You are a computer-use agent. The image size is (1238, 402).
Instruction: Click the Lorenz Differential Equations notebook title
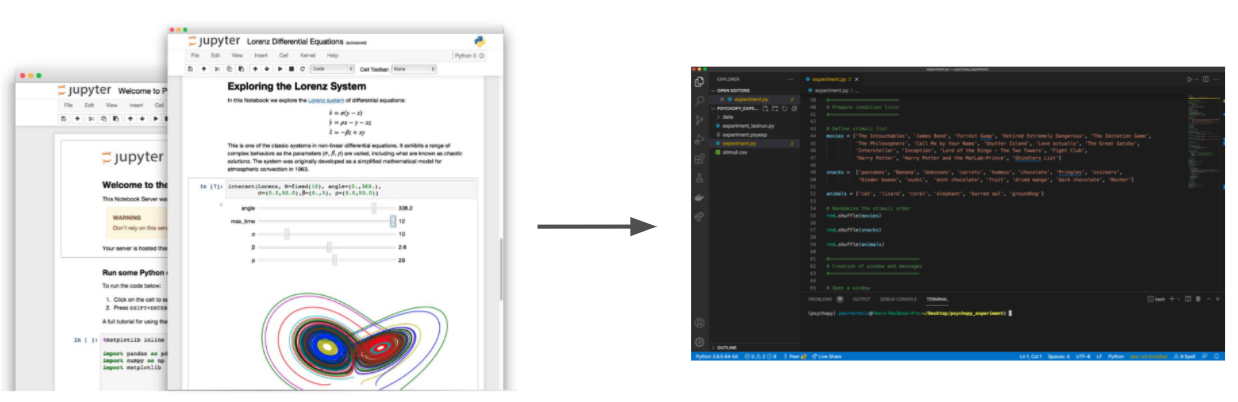point(295,42)
